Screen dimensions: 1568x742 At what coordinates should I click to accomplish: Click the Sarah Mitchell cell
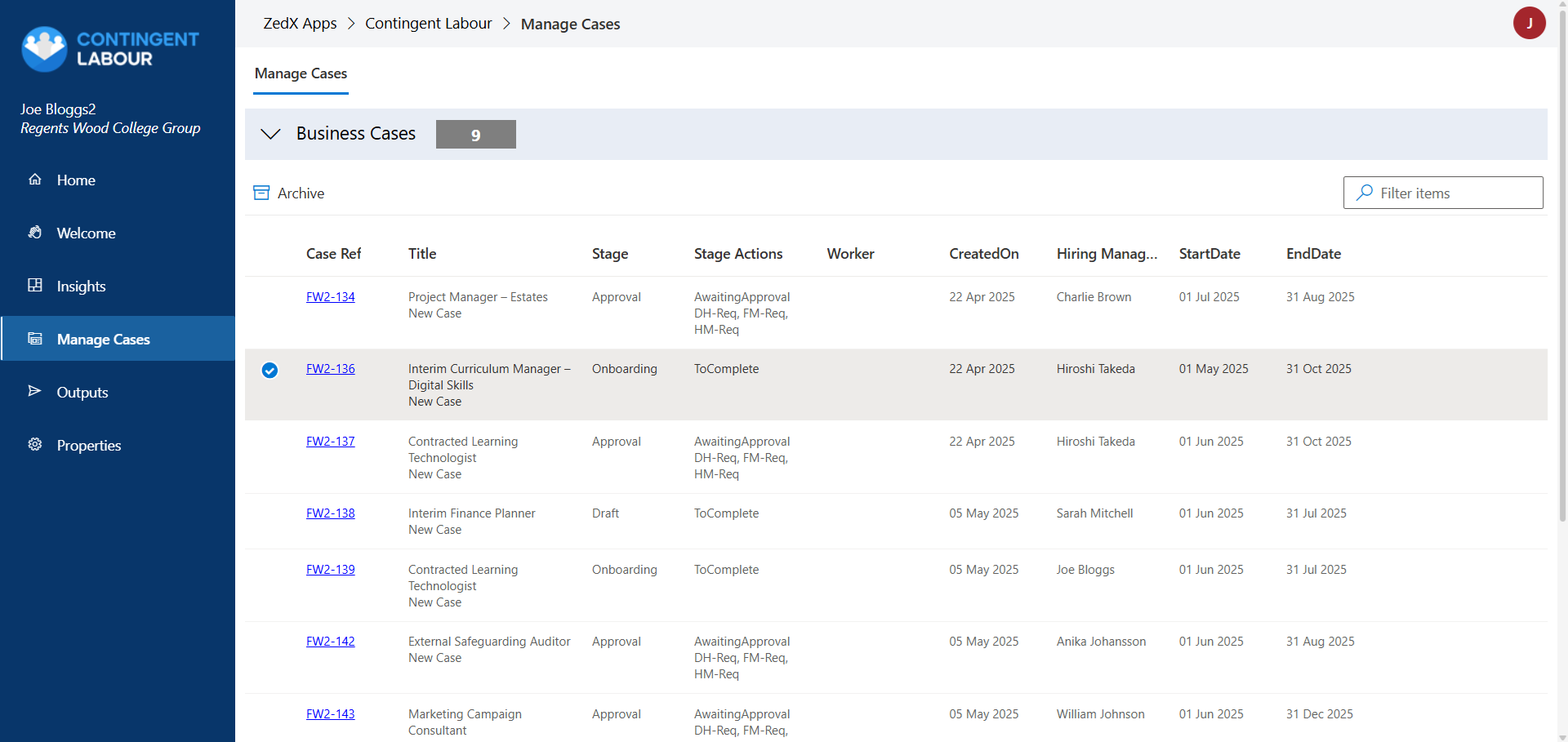tap(1094, 513)
